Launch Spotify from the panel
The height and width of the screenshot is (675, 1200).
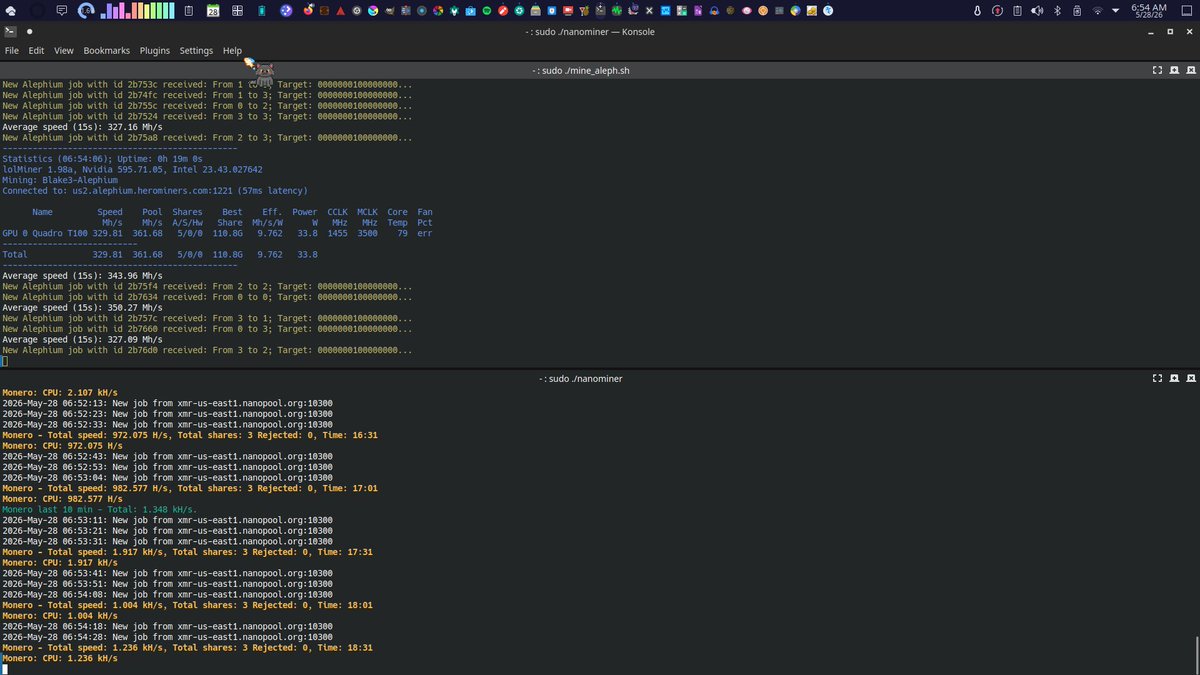coord(486,10)
